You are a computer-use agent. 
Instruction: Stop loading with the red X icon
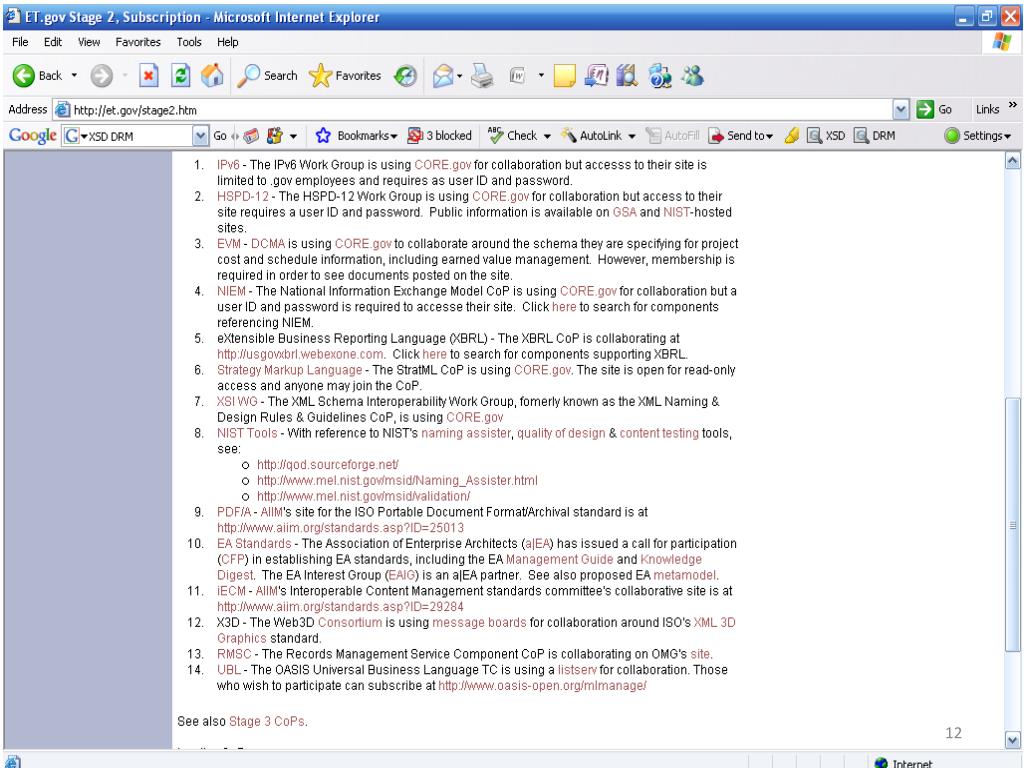point(149,76)
